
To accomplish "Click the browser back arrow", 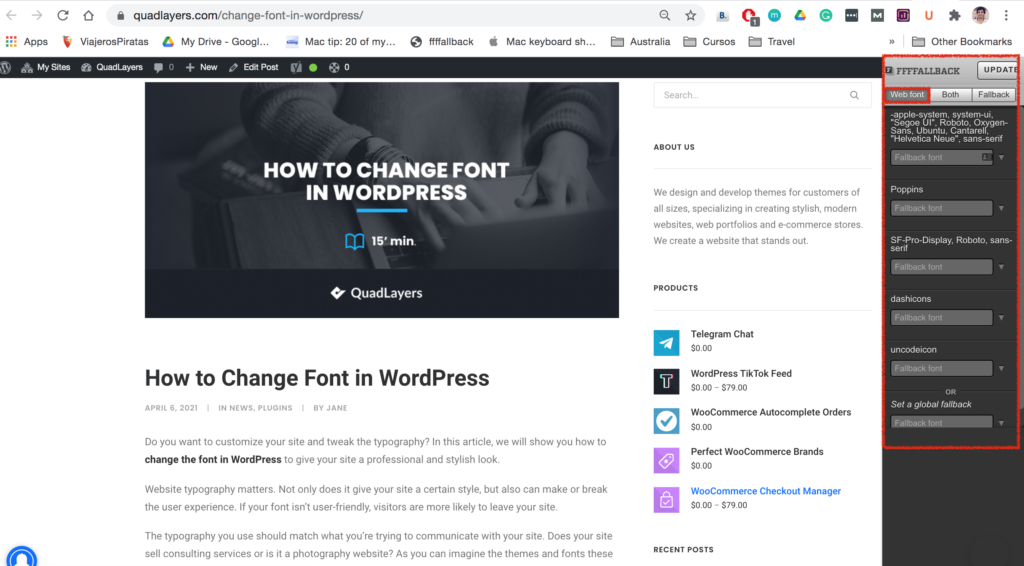I will point(12,15).
